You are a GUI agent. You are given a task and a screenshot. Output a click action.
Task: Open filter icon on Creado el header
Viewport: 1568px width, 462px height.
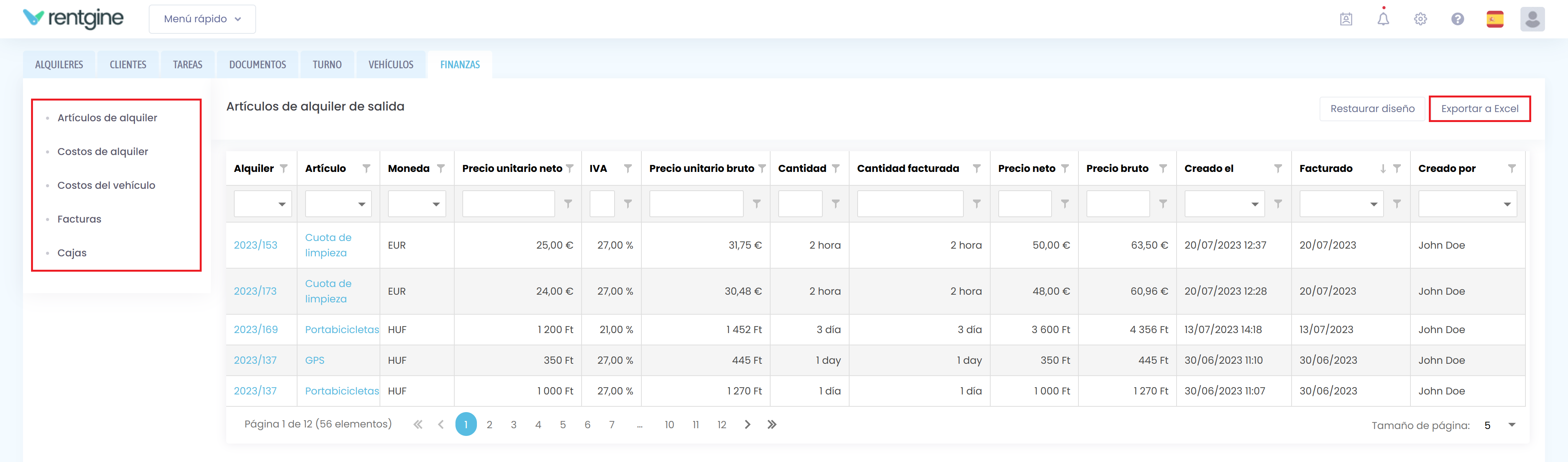[x=1278, y=168]
